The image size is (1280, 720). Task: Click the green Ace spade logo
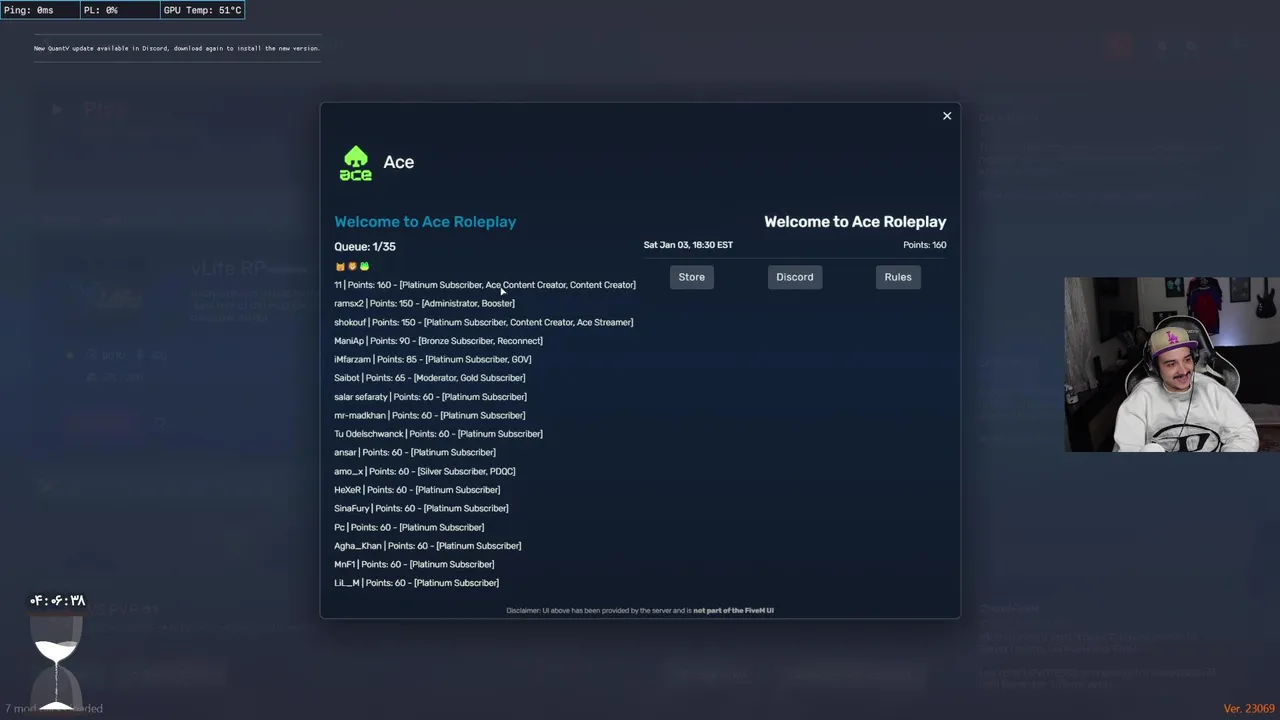[355, 163]
